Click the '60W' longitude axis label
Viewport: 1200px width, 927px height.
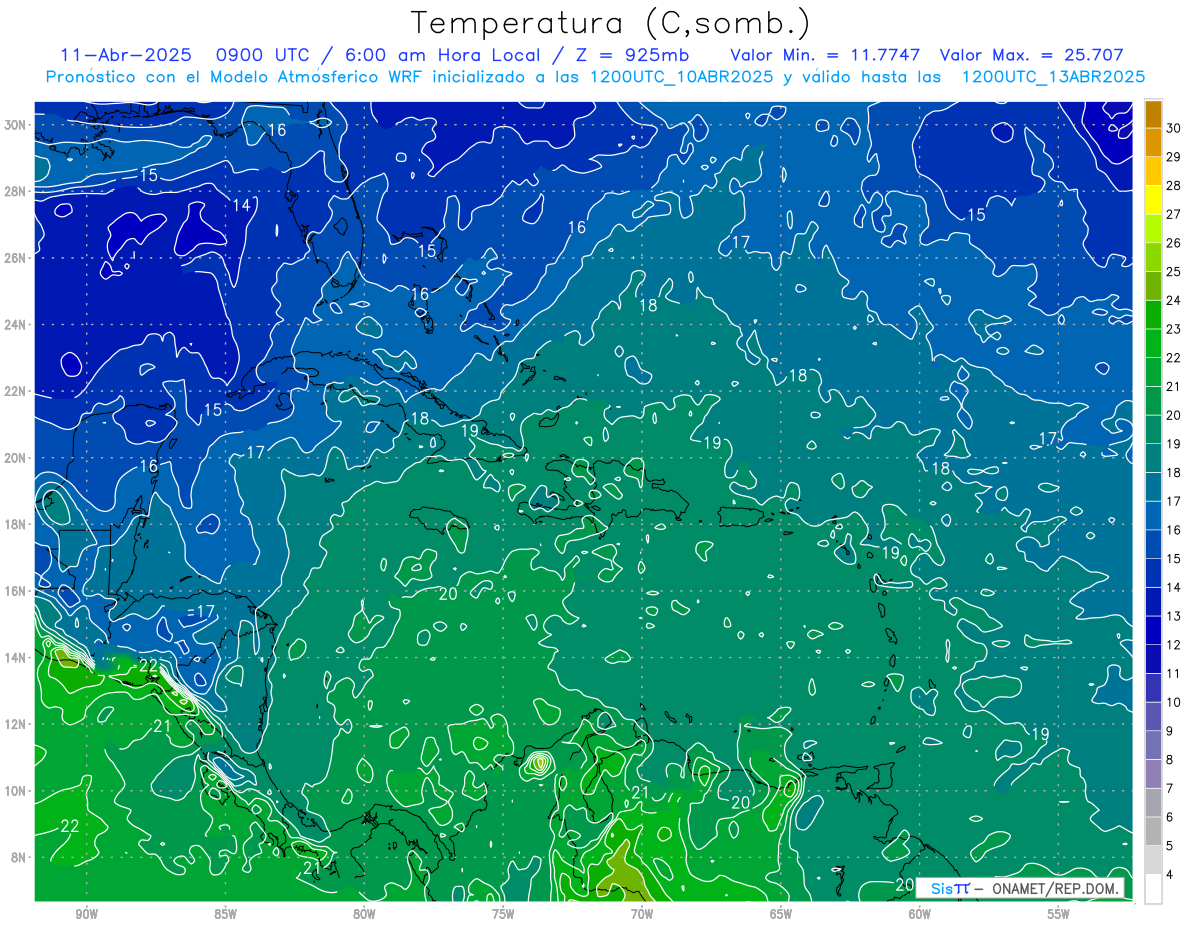920,915
